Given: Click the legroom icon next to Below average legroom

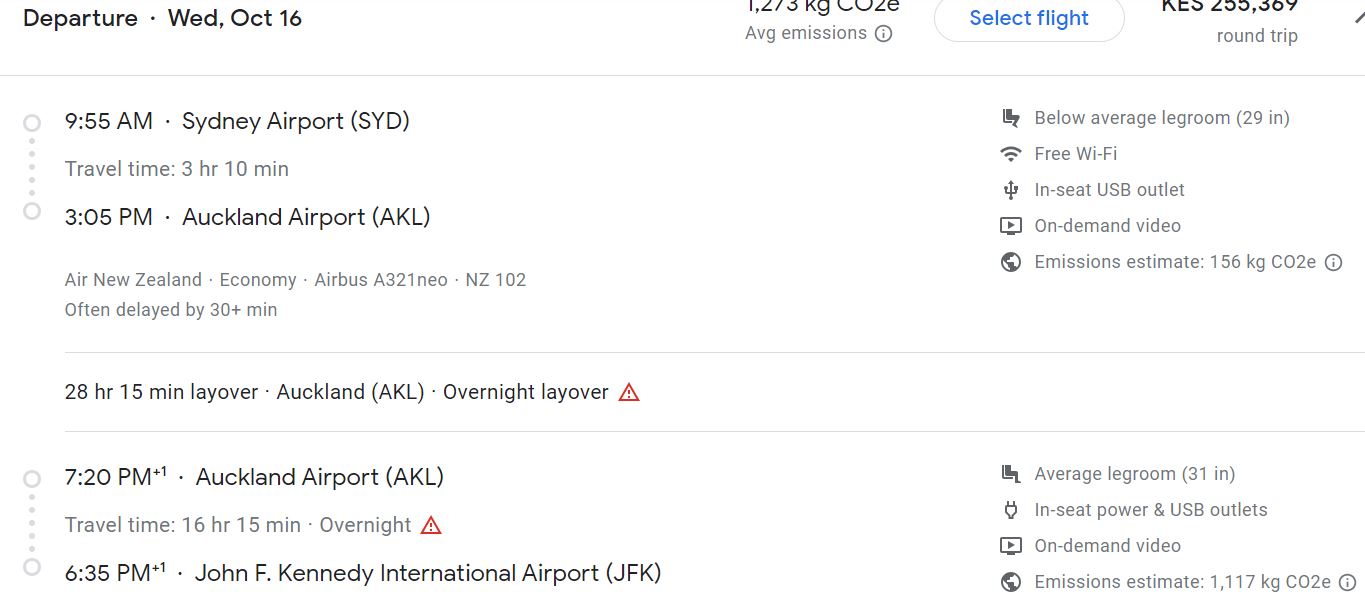Looking at the screenshot, I should pyautogui.click(x=1010, y=117).
